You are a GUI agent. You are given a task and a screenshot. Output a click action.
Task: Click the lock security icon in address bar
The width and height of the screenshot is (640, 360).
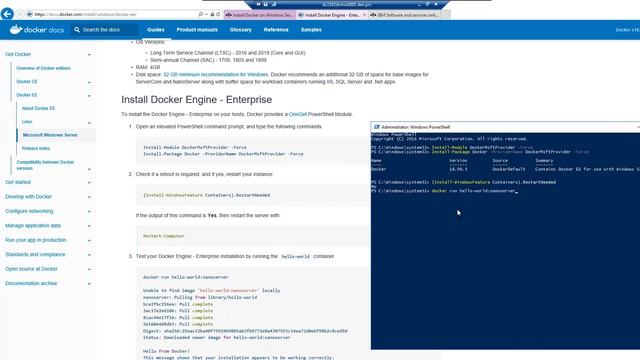click(212, 14)
